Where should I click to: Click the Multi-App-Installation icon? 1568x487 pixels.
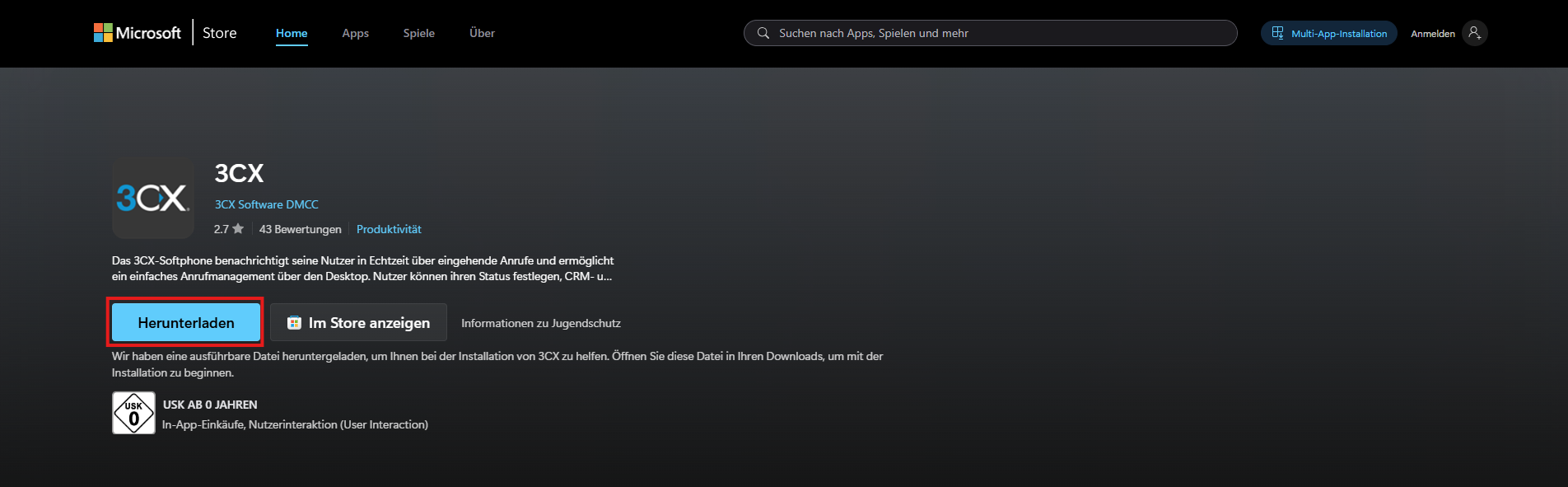click(1277, 33)
